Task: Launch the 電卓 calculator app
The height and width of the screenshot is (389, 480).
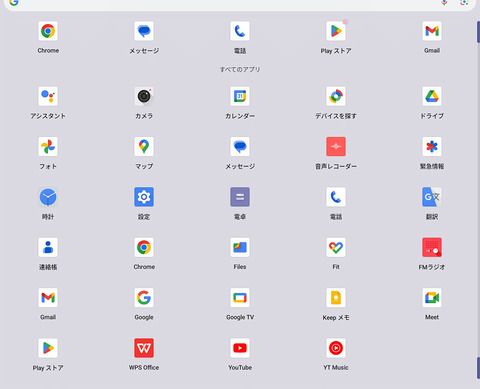Action: click(240, 197)
